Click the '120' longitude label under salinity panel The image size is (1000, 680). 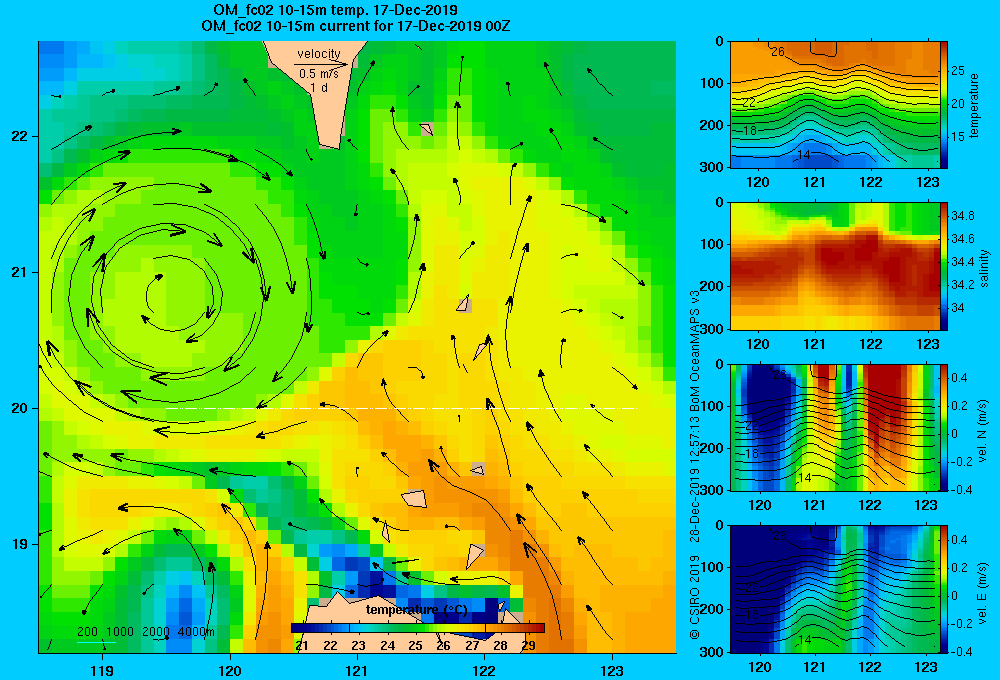758,344
